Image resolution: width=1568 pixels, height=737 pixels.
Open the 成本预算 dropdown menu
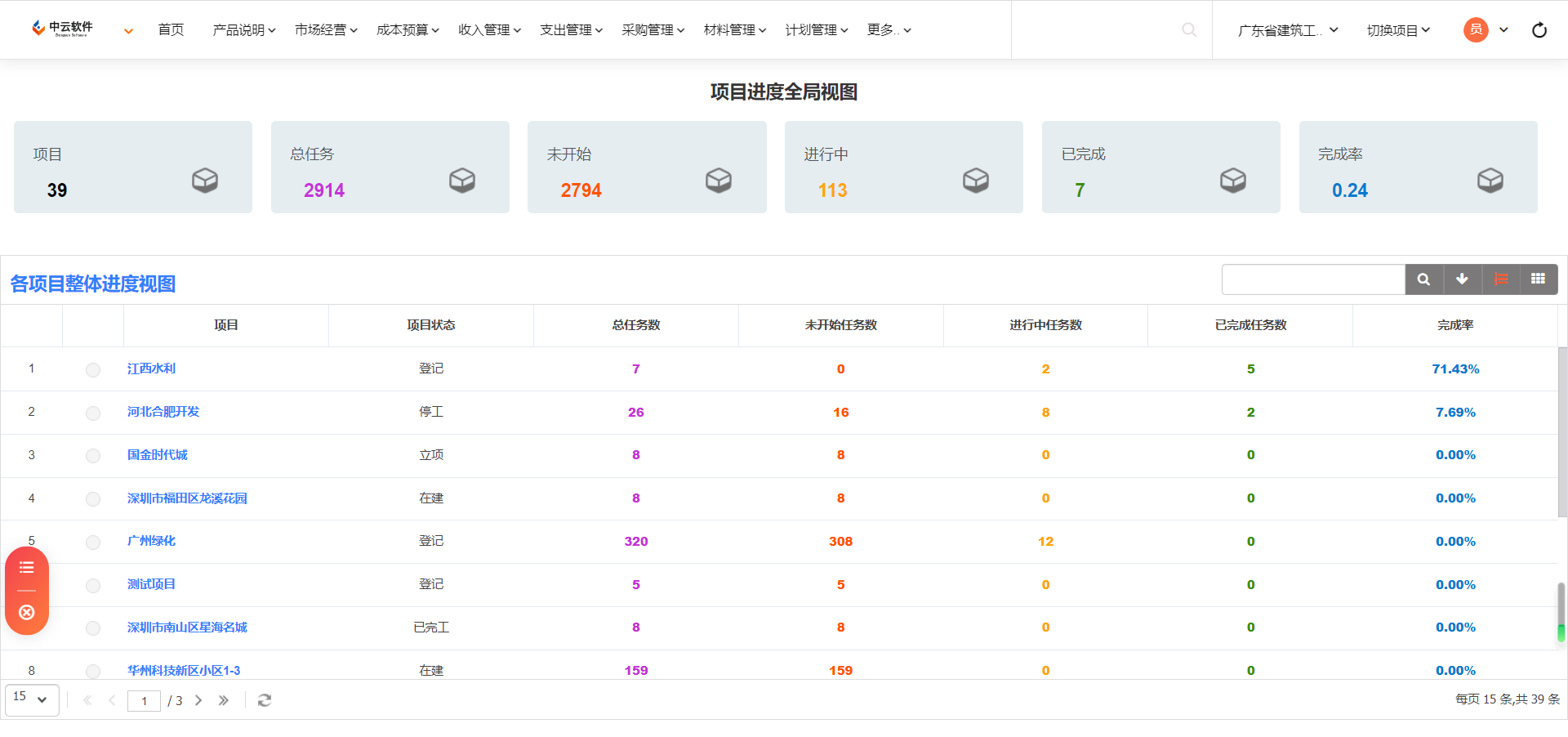tap(408, 29)
